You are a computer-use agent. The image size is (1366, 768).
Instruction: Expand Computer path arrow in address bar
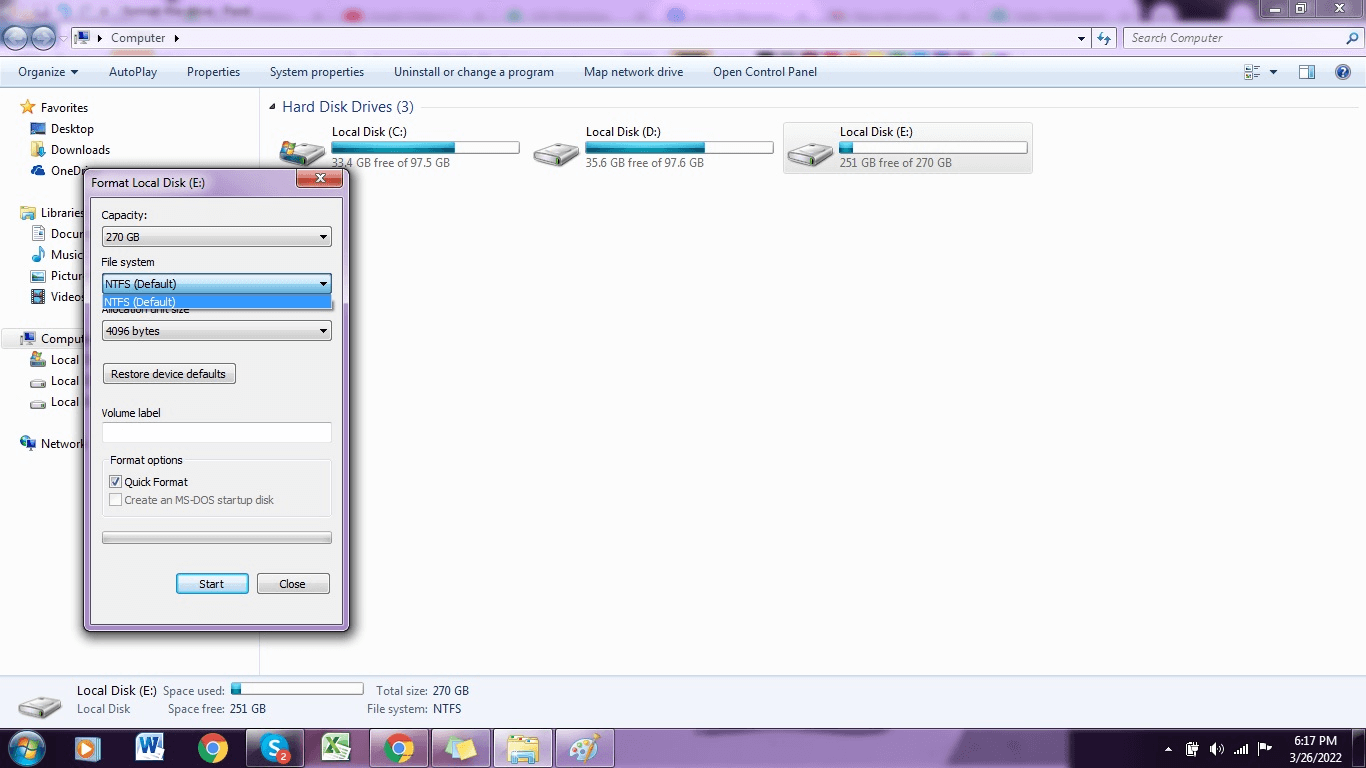click(x=177, y=38)
